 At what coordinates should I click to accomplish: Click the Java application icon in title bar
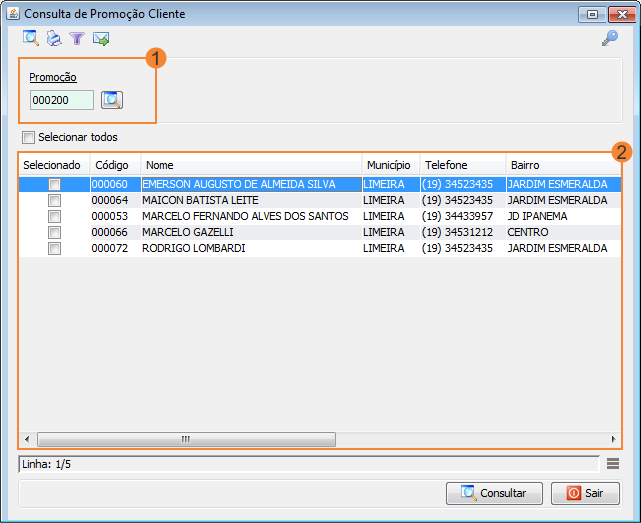[13, 13]
